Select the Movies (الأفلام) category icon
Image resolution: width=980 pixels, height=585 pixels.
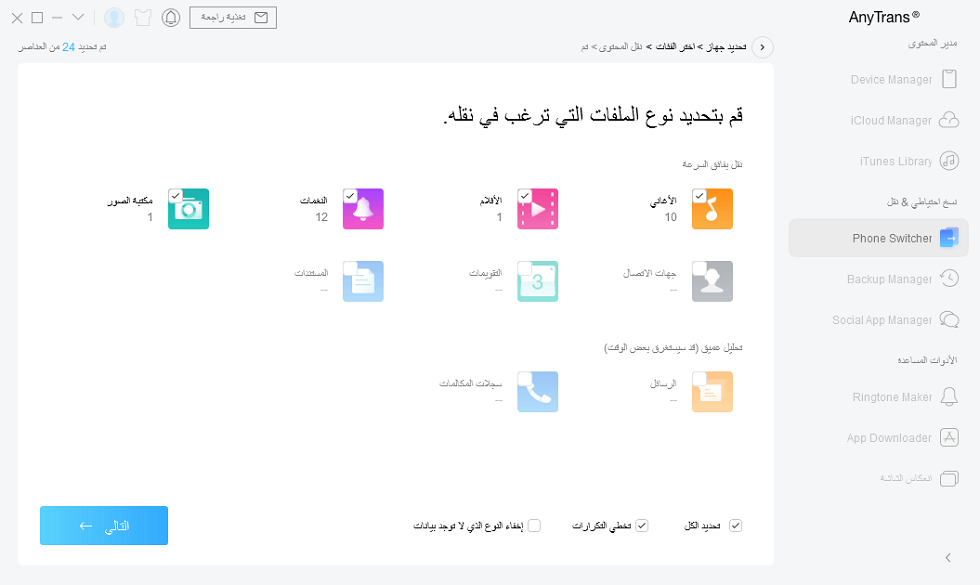tap(538, 209)
